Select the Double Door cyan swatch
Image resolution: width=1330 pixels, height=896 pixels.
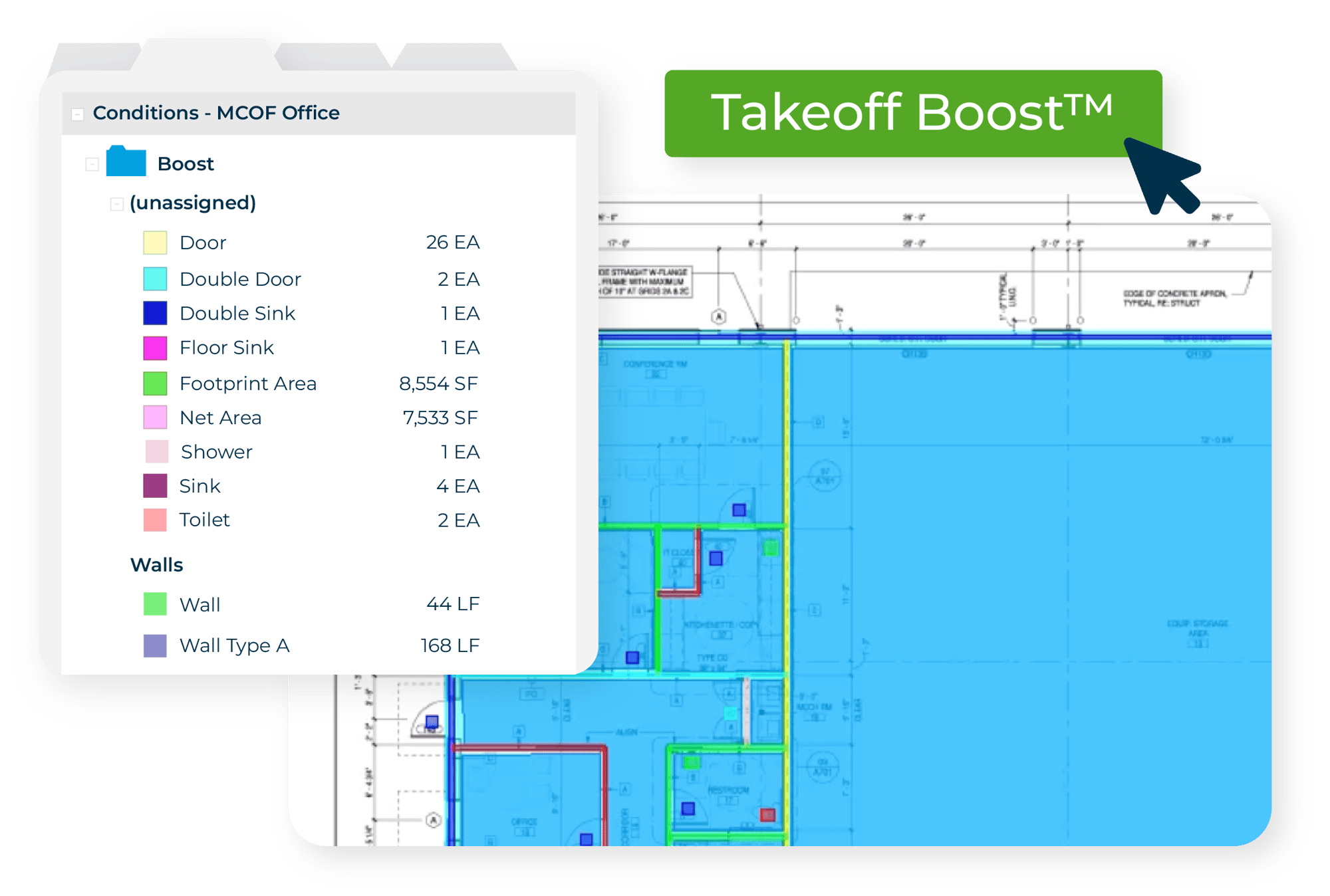click(155, 279)
